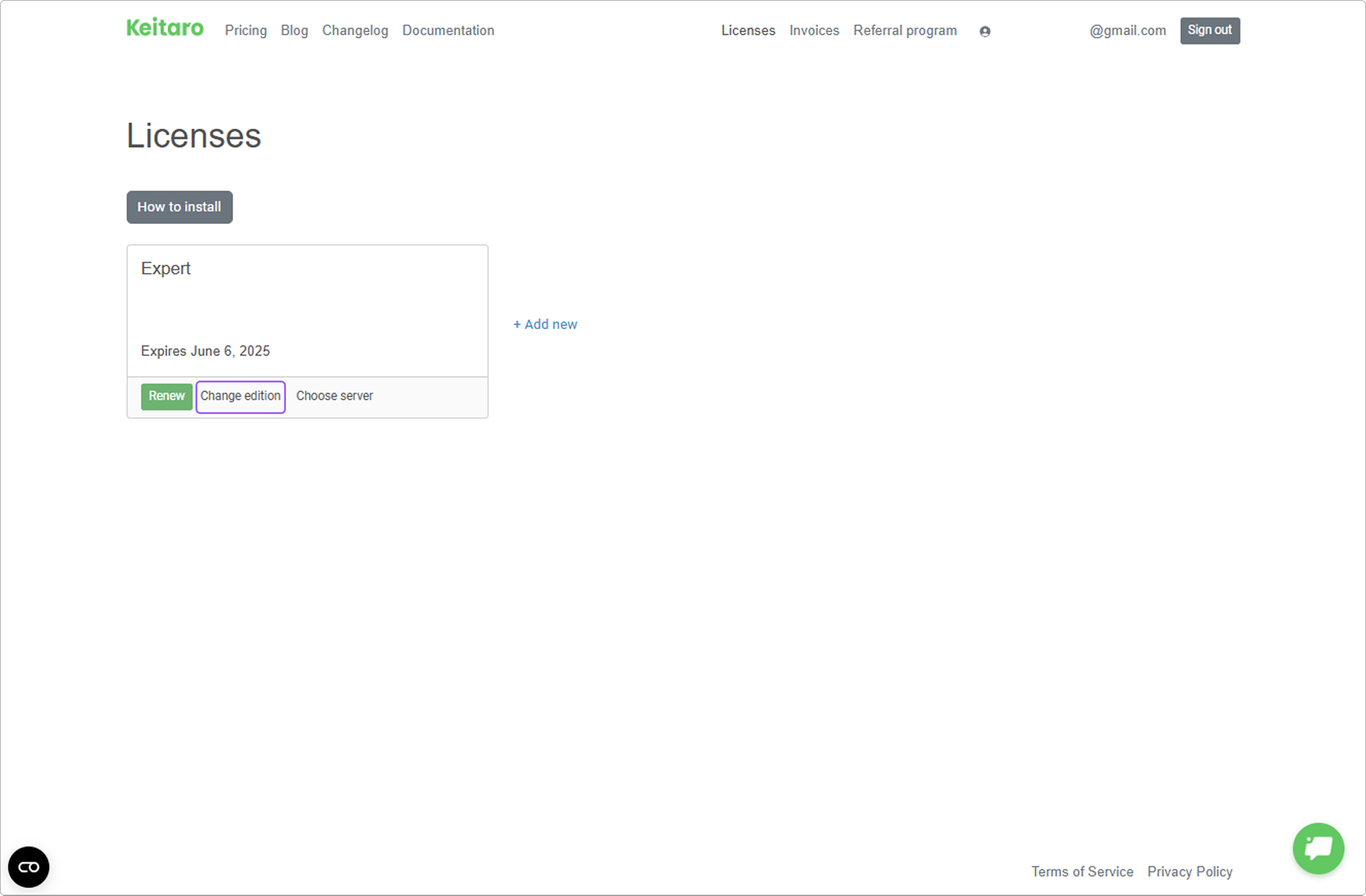Open the user profile icon
Image resolution: width=1366 pixels, height=896 pixels.
coord(985,32)
